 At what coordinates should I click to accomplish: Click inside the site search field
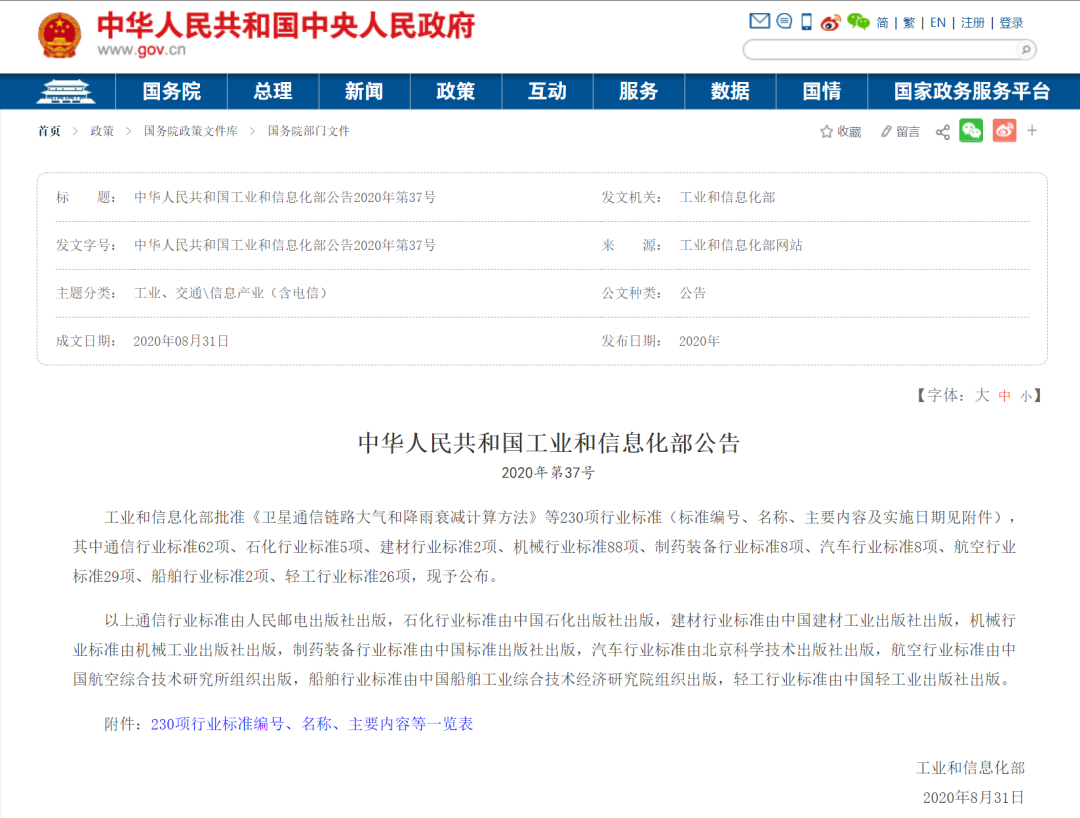click(882, 50)
